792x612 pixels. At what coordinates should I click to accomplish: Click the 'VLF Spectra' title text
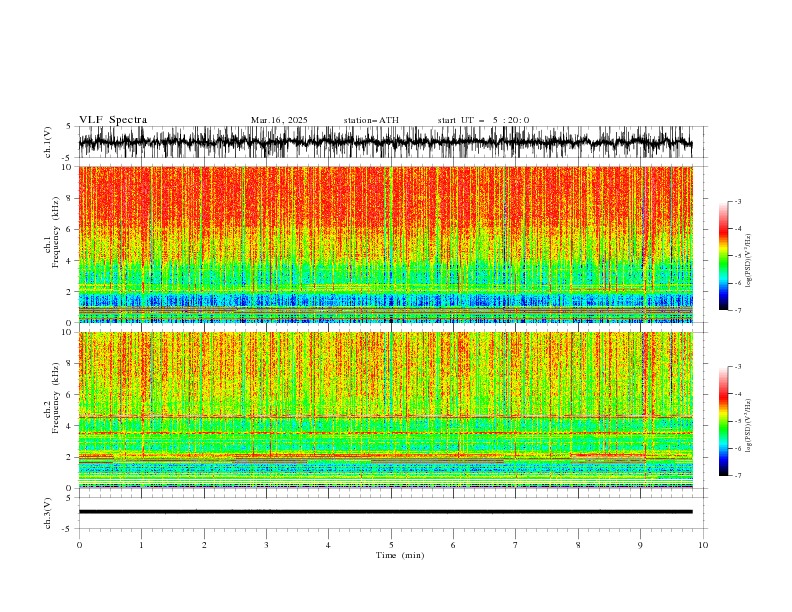[x=113, y=120]
